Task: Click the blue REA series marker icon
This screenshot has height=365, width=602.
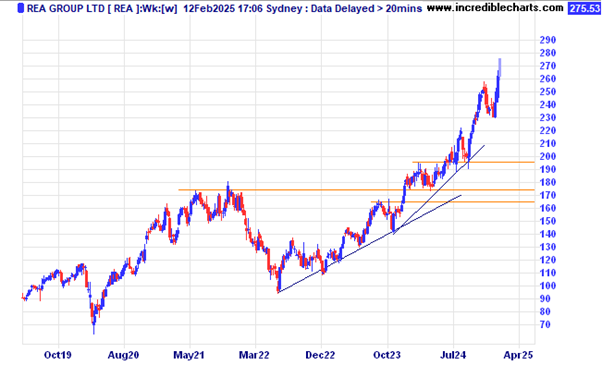Action: [x=20, y=8]
